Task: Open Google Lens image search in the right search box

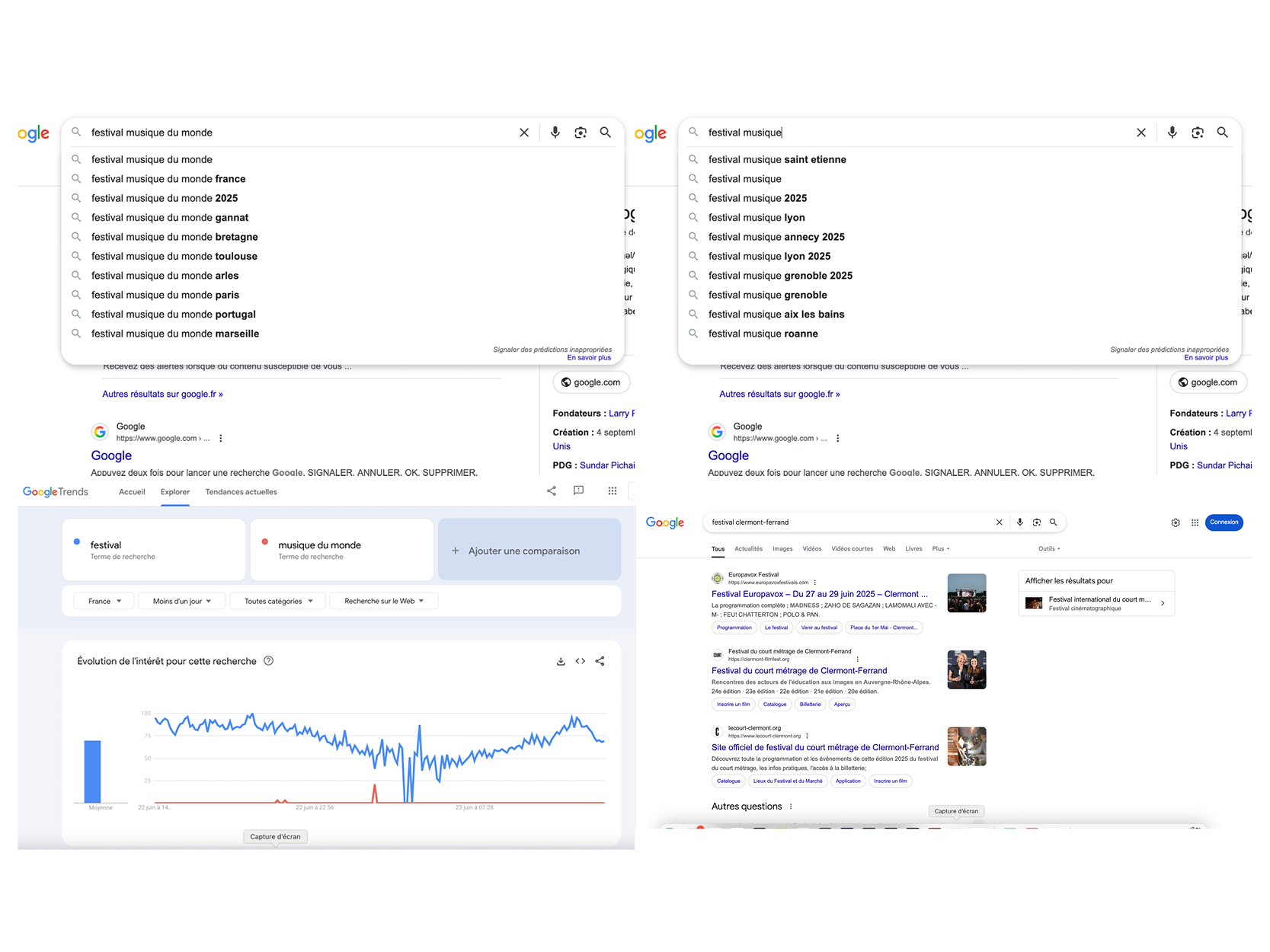Action: pyautogui.click(x=1198, y=133)
